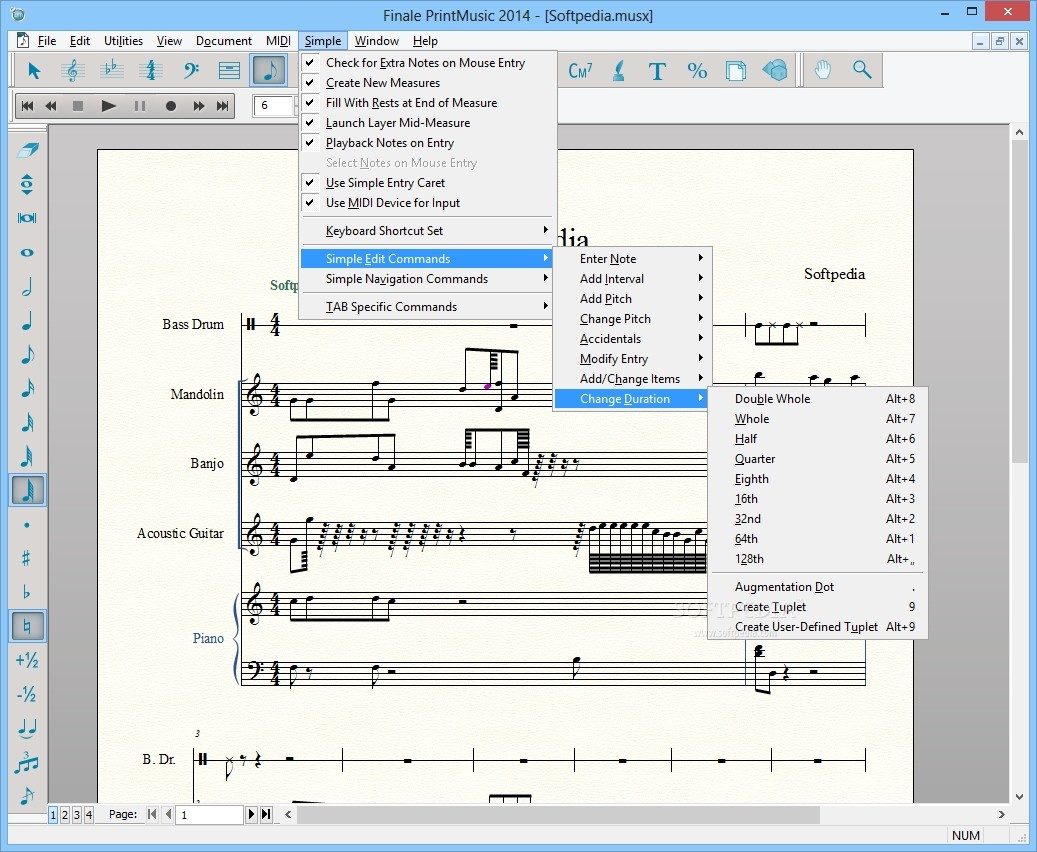Go to page 2 tab
Image resolution: width=1037 pixels, height=852 pixels.
point(65,815)
